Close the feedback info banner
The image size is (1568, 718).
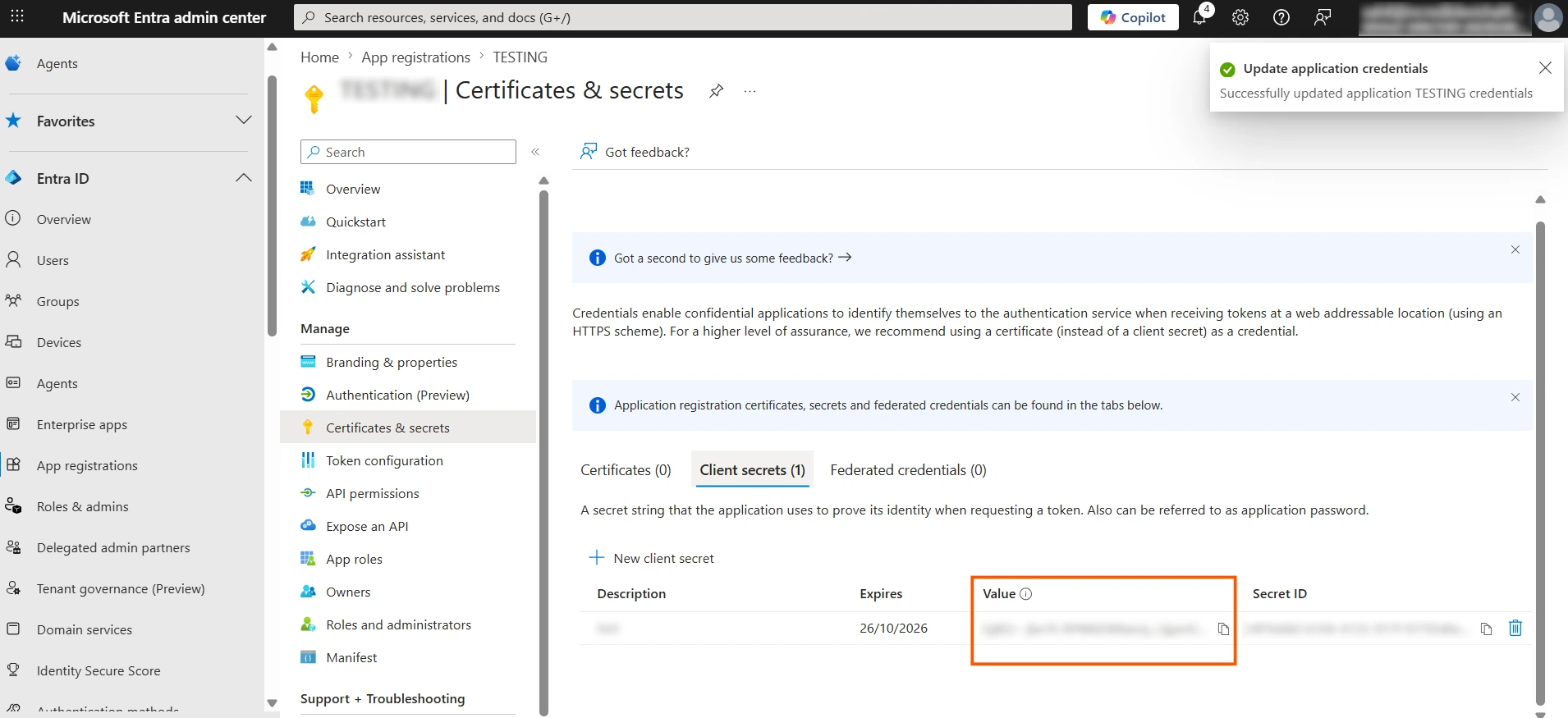click(1515, 249)
